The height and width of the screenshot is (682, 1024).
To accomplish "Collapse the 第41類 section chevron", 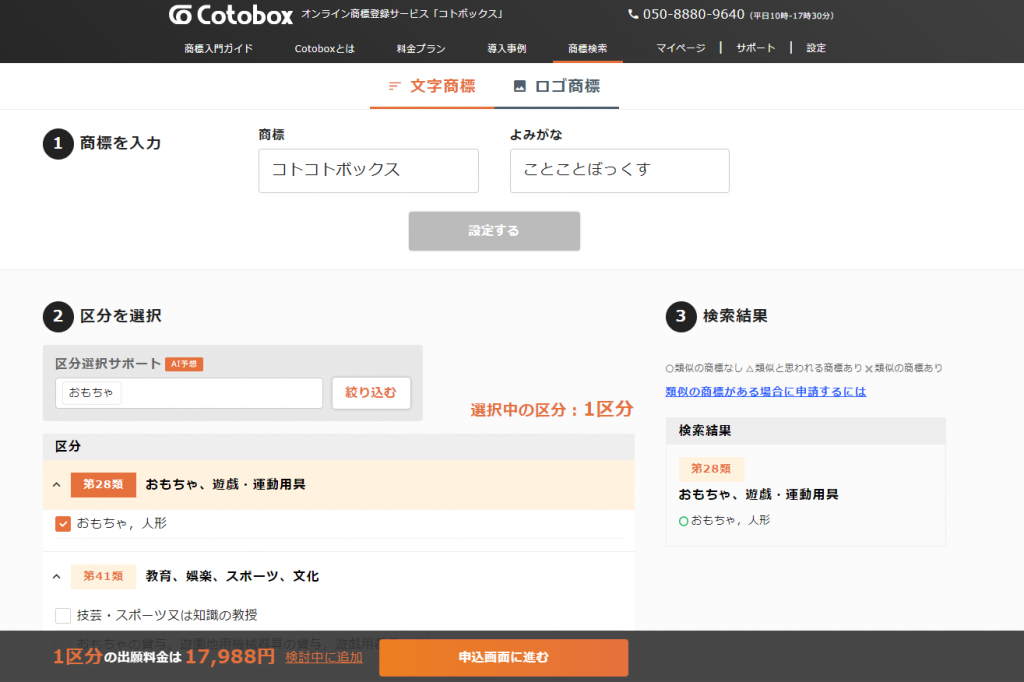I will coord(57,576).
